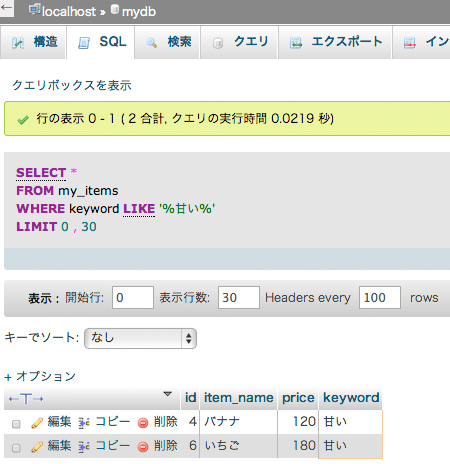Screen dimensions: 450x464
Task: Click the 開始行 input field
Action: [x=133, y=297]
